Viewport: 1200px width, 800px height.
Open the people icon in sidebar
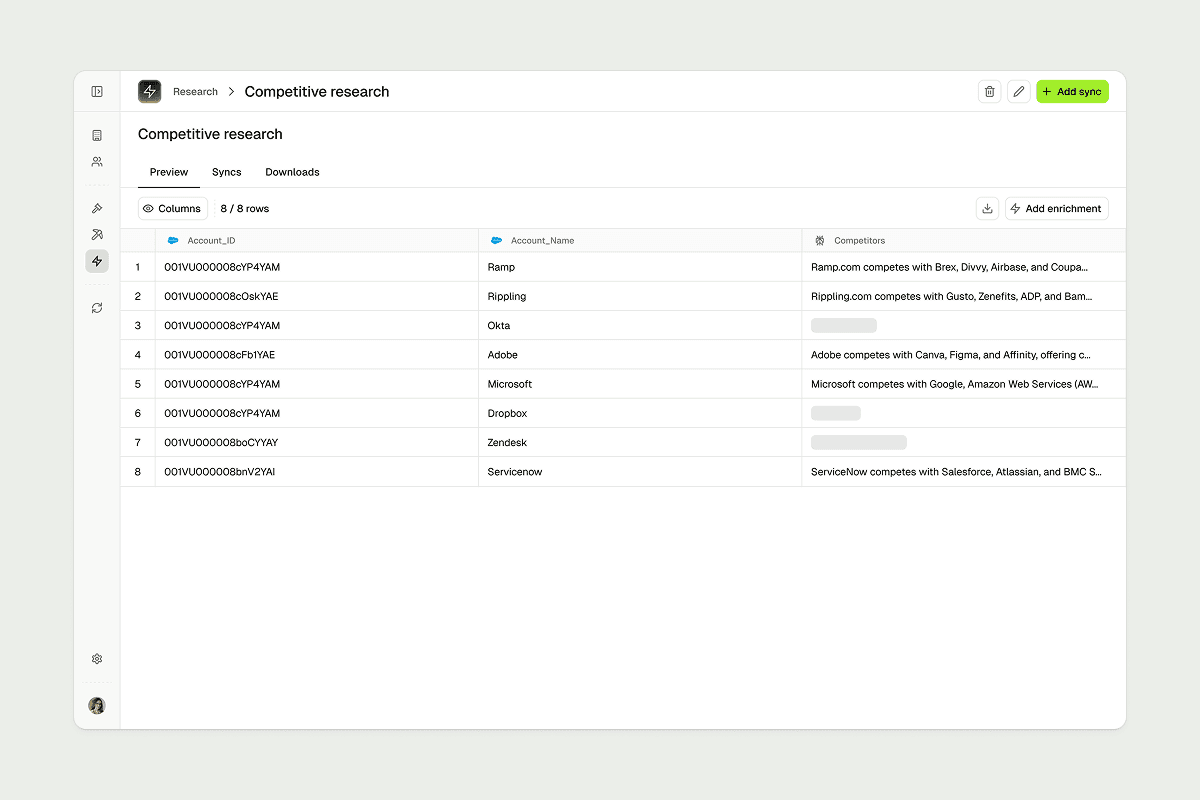tap(97, 161)
